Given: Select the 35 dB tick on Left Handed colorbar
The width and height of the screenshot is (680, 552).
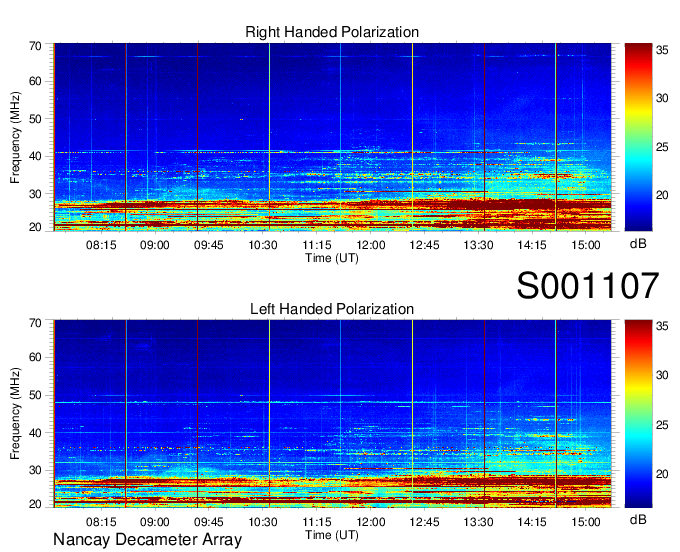Looking at the screenshot, I should click(662, 327).
